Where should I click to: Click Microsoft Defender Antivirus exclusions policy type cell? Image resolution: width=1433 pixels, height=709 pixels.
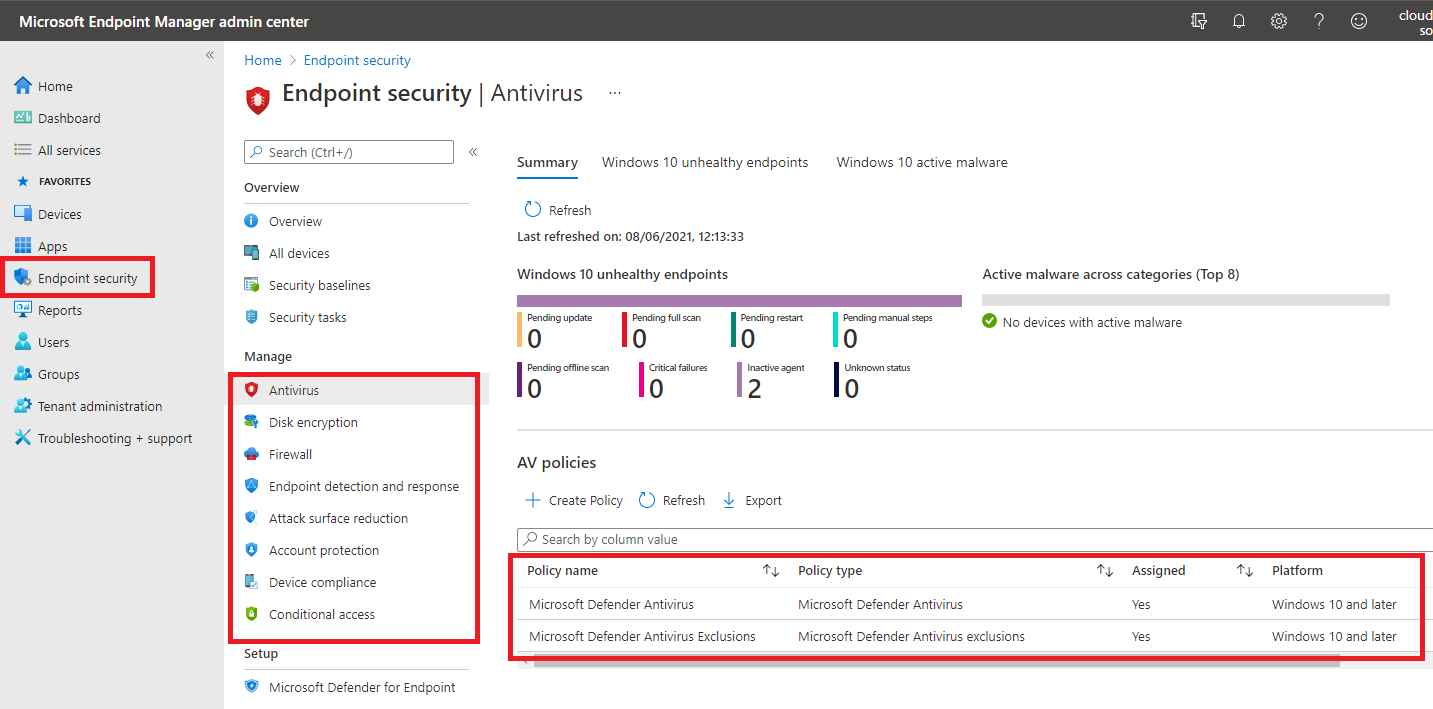[x=911, y=636]
